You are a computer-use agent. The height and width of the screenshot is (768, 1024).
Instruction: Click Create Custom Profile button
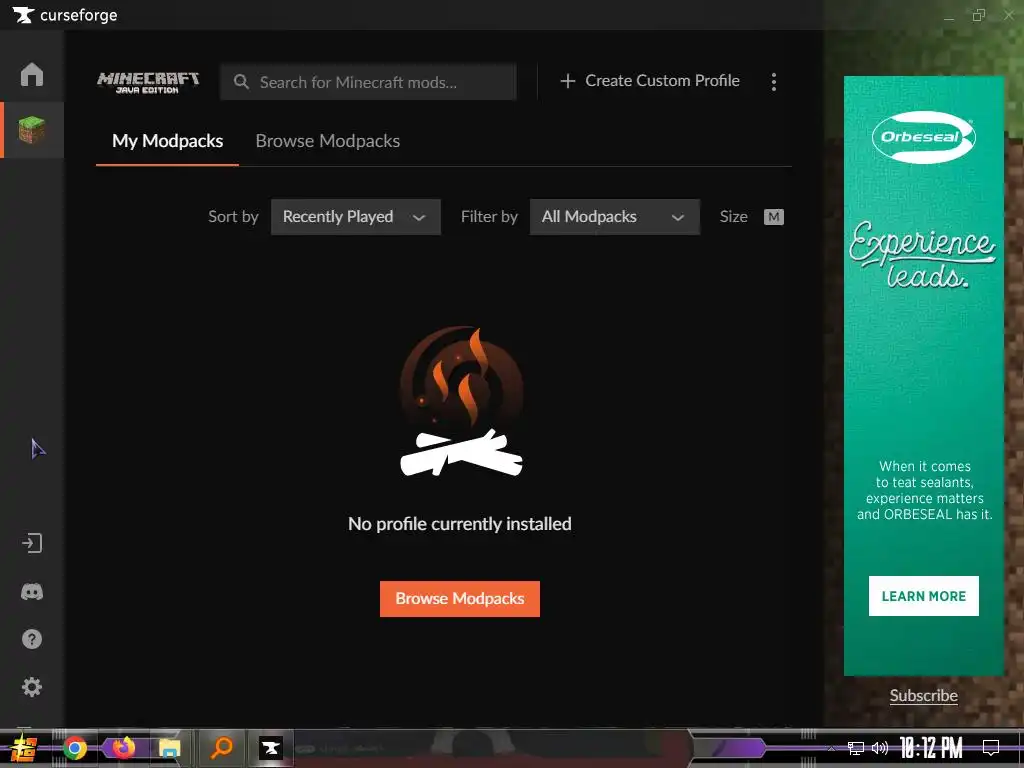click(650, 81)
